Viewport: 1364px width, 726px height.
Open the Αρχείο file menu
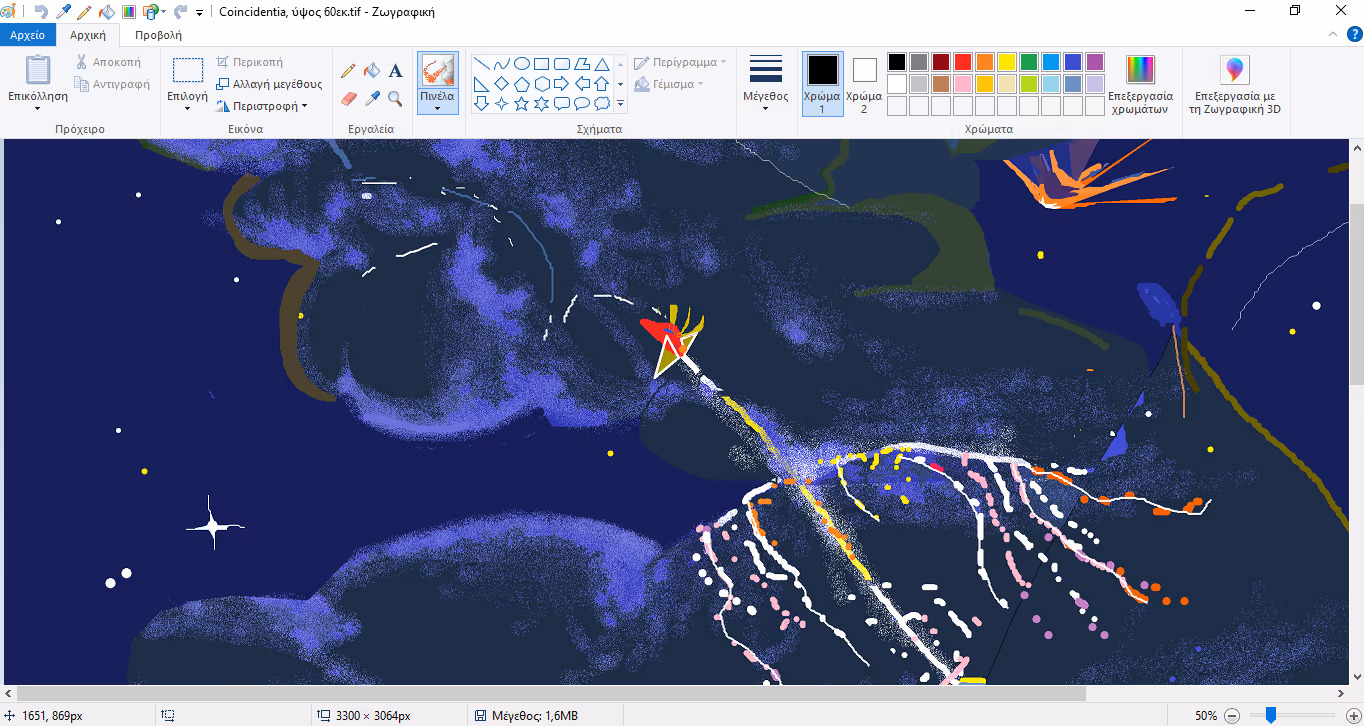[28, 35]
